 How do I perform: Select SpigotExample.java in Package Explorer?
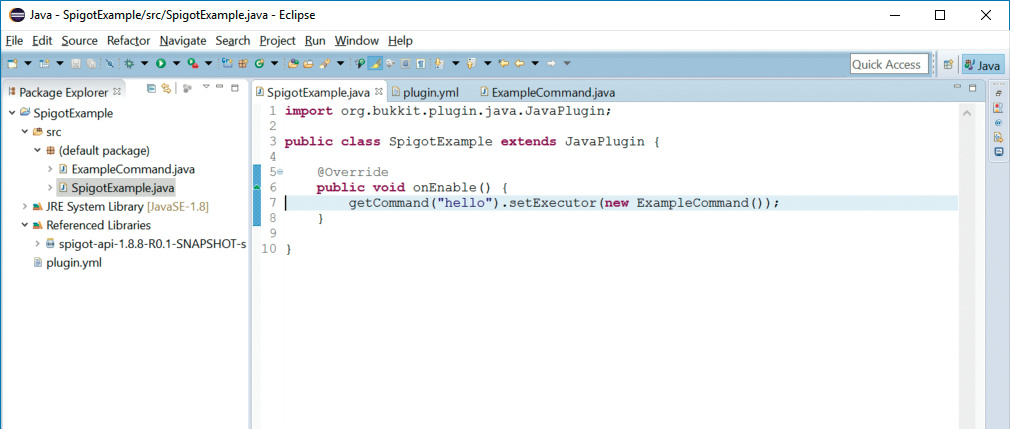116,187
